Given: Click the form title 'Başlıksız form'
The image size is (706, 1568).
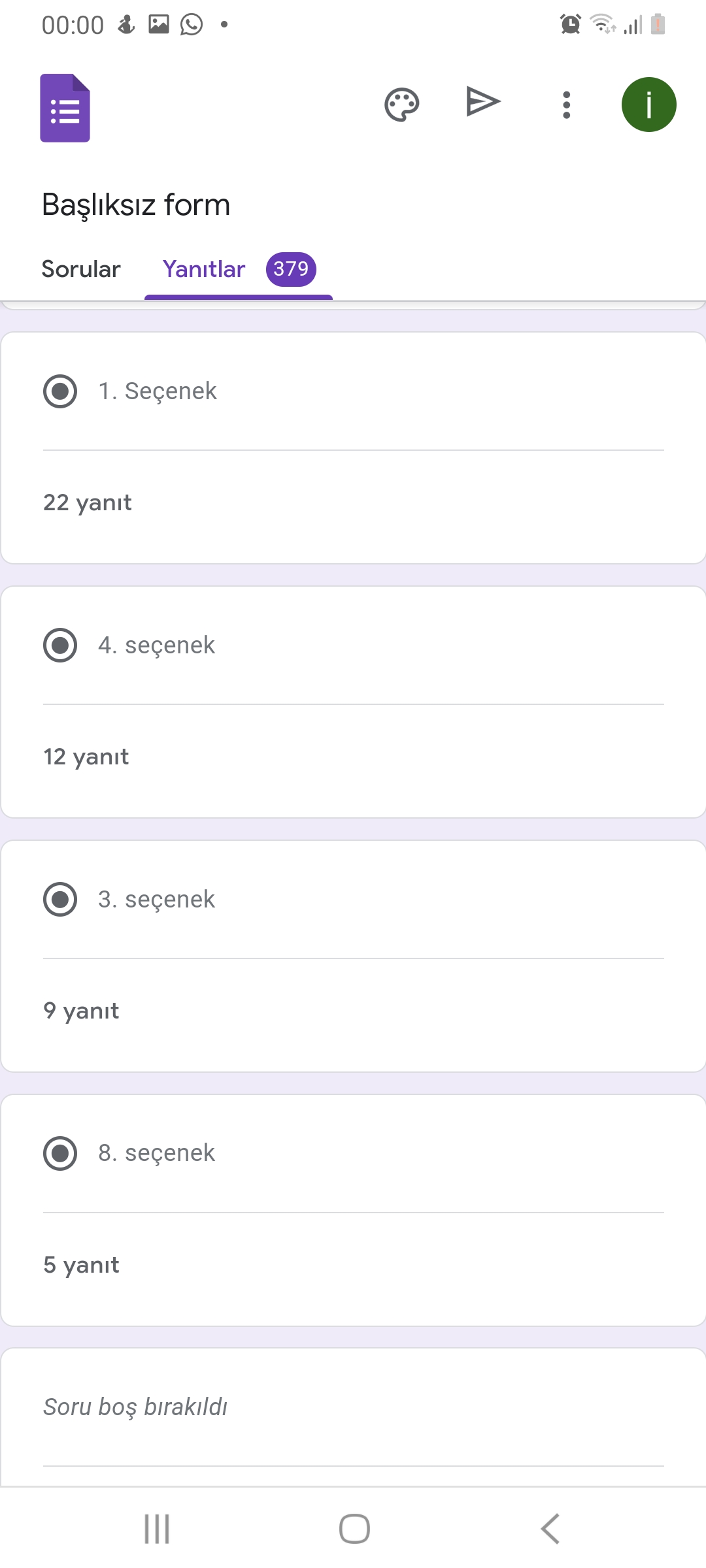Looking at the screenshot, I should pos(136,204).
